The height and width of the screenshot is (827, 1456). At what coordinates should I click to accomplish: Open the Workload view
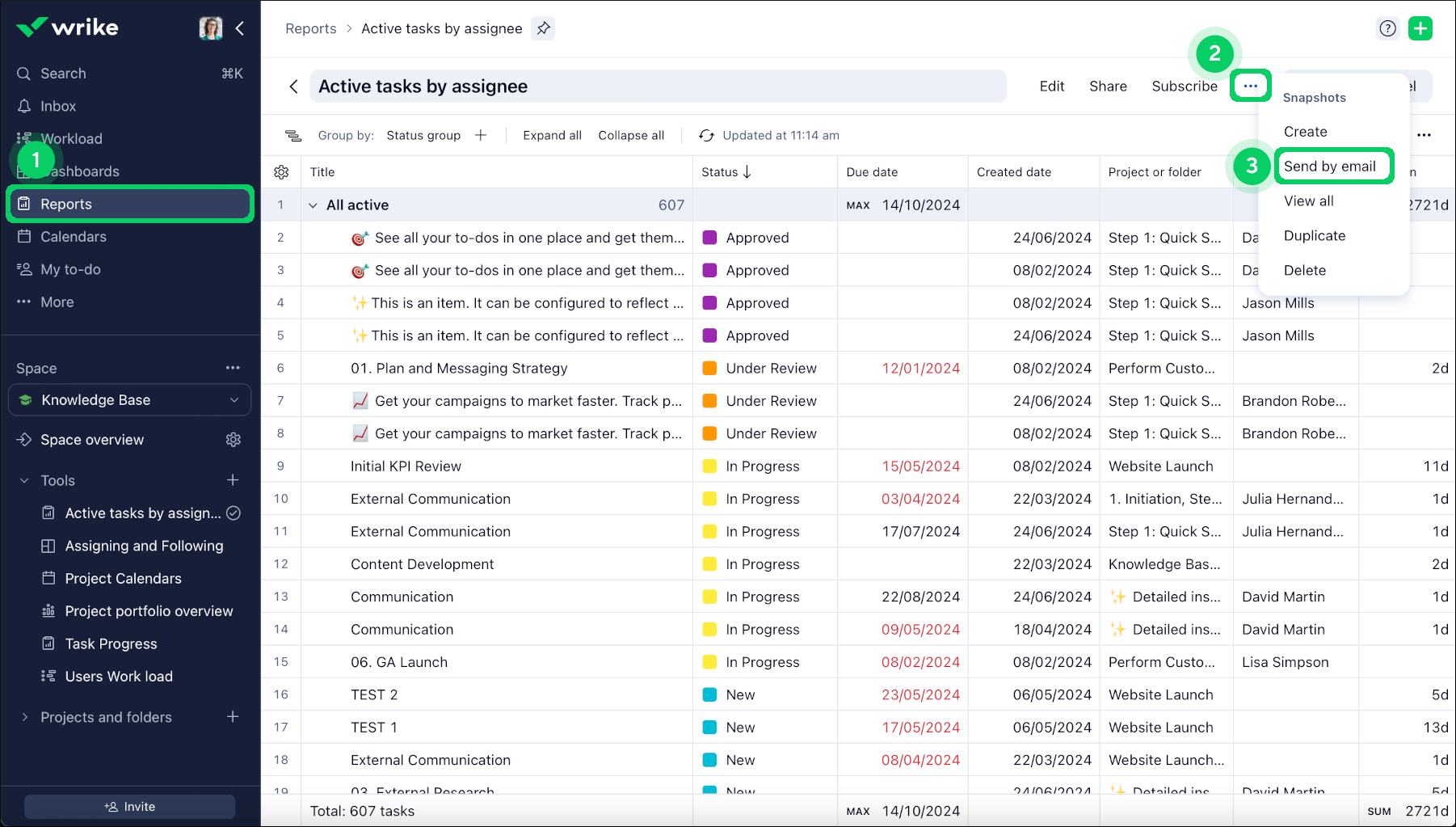click(71, 138)
